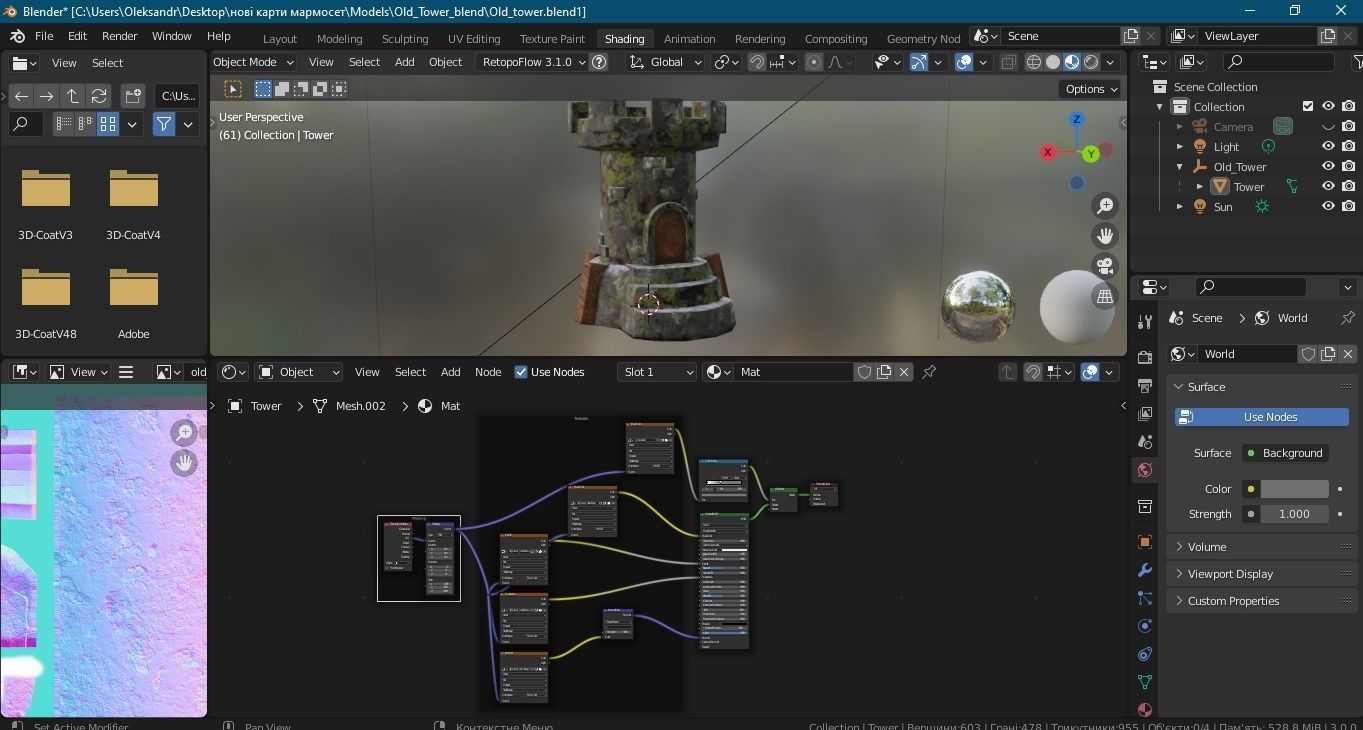Viewport: 1363px width, 730px height.
Task: Click the Y axis on navigation gizmo
Action: (x=1091, y=154)
